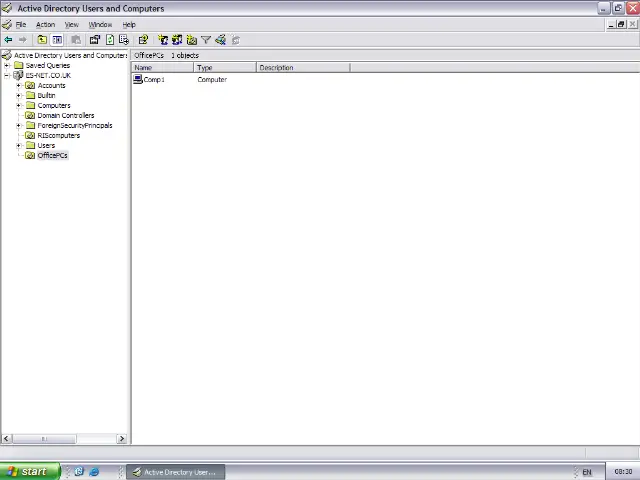Click the Refresh toolbar icon

[110, 40]
